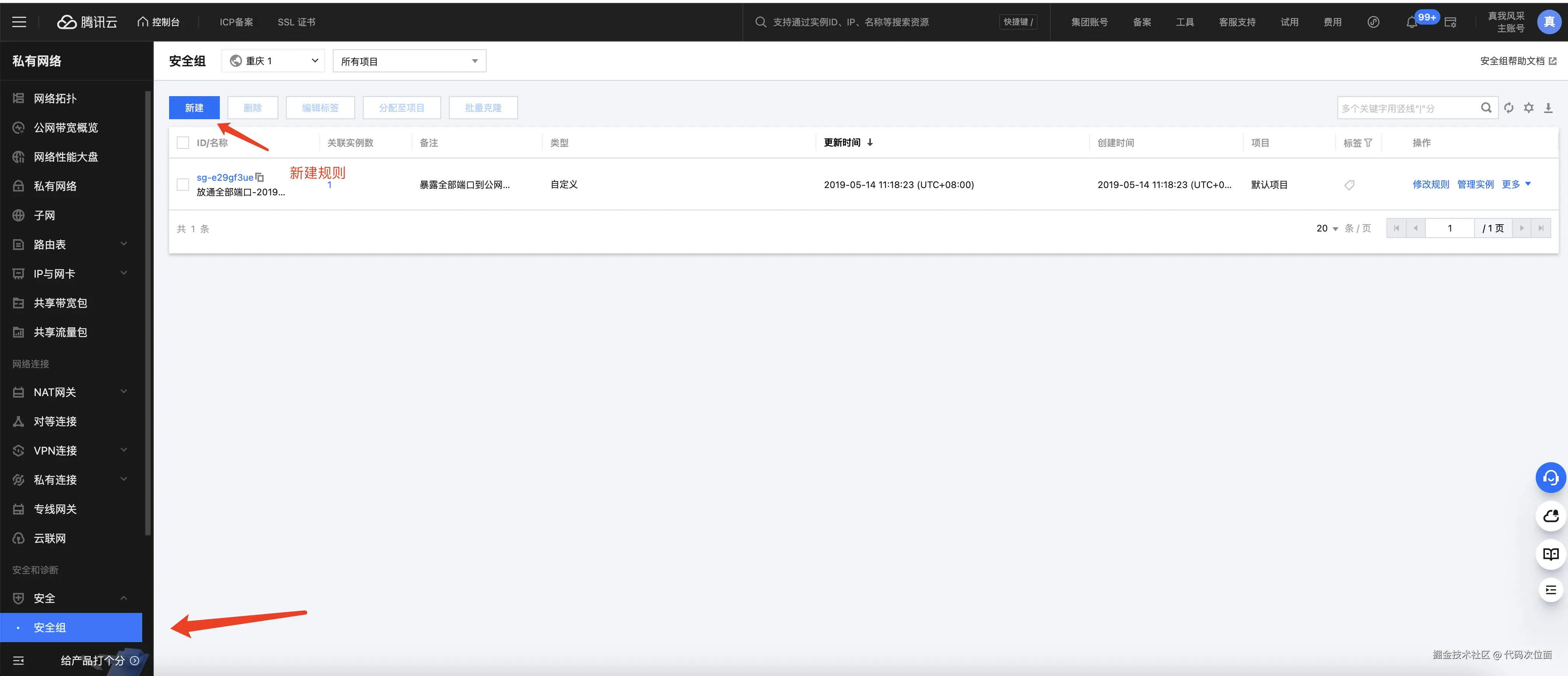The width and height of the screenshot is (1568, 676).
Task: Click the tag icon in the row
Action: point(1349,185)
